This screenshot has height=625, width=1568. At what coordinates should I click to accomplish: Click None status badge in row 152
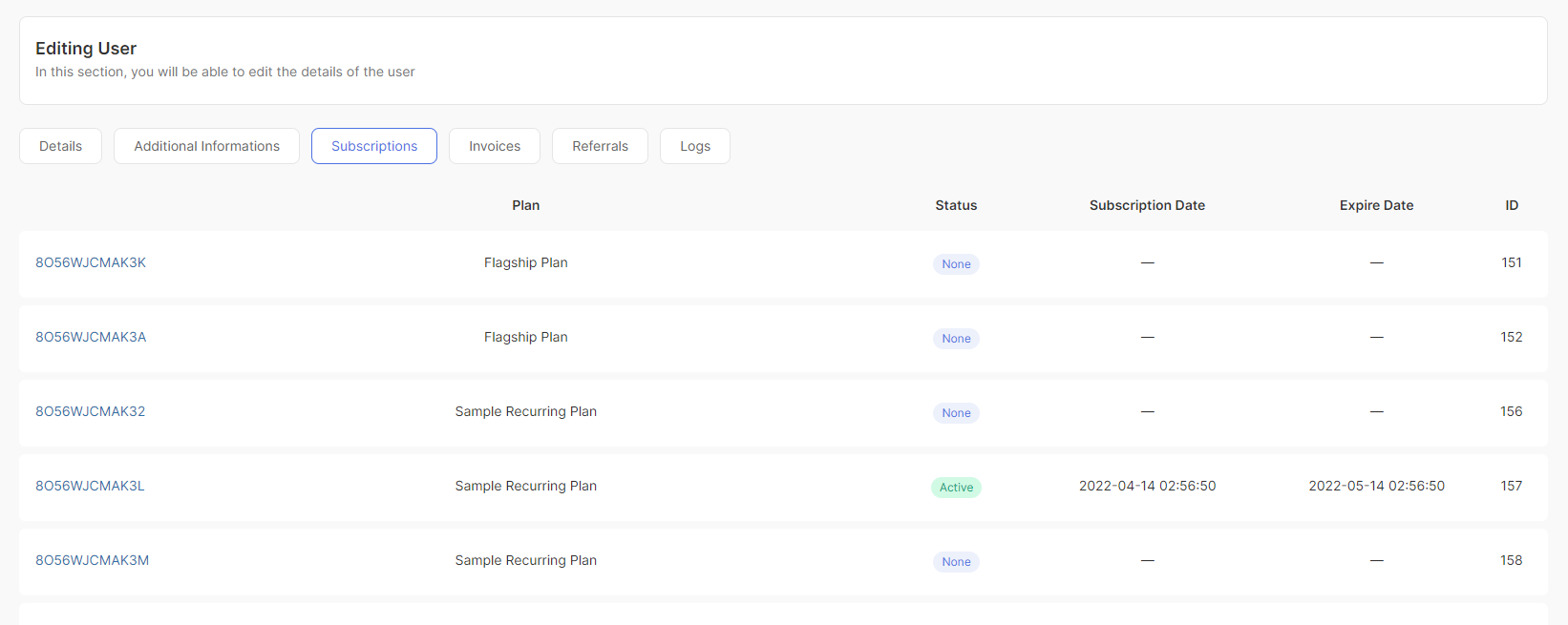pyautogui.click(x=956, y=339)
